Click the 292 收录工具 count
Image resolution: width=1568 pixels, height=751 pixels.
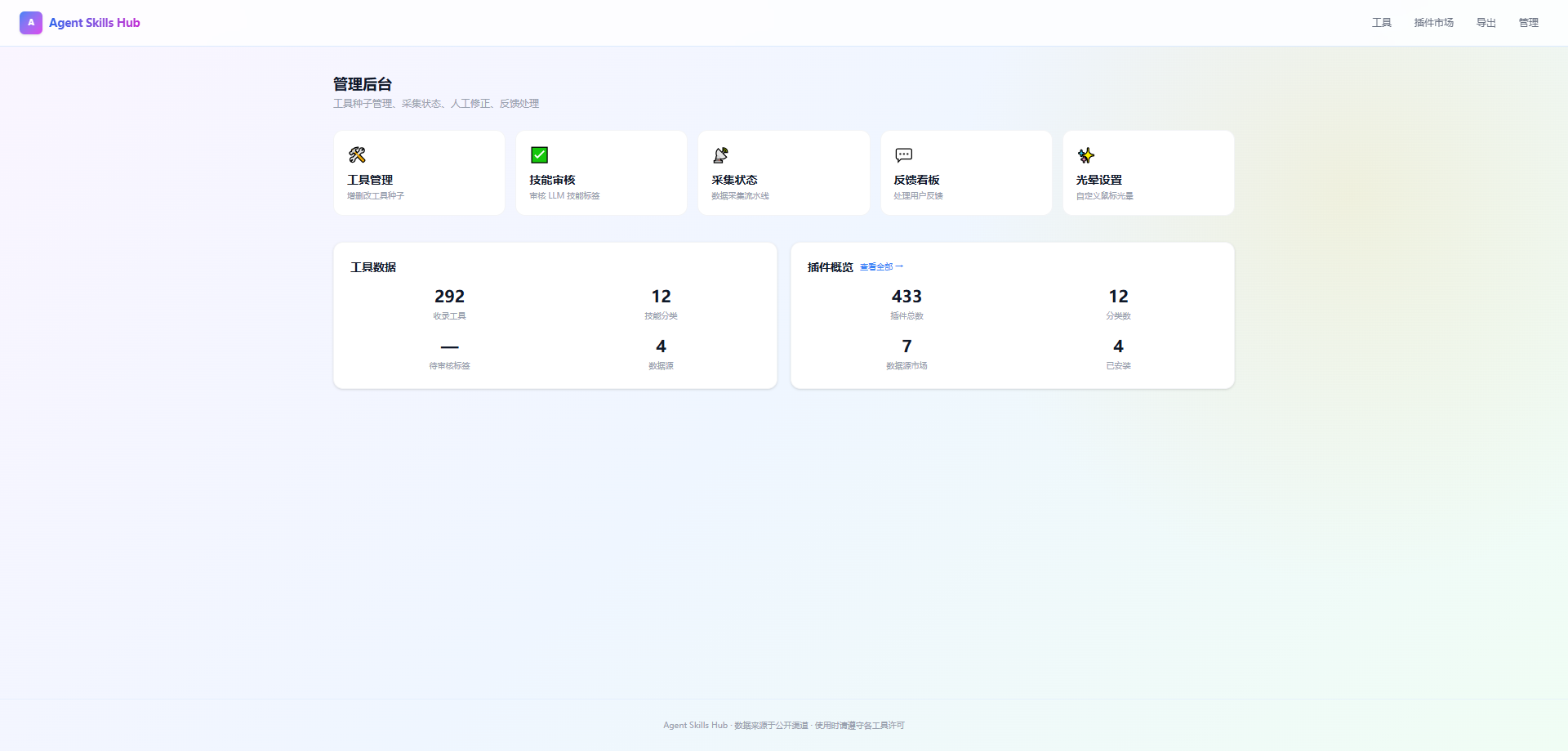[449, 296]
